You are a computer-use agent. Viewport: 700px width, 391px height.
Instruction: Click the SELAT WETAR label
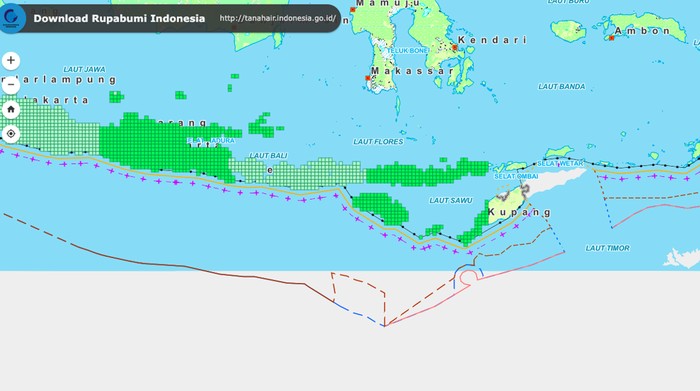click(560, 163)
